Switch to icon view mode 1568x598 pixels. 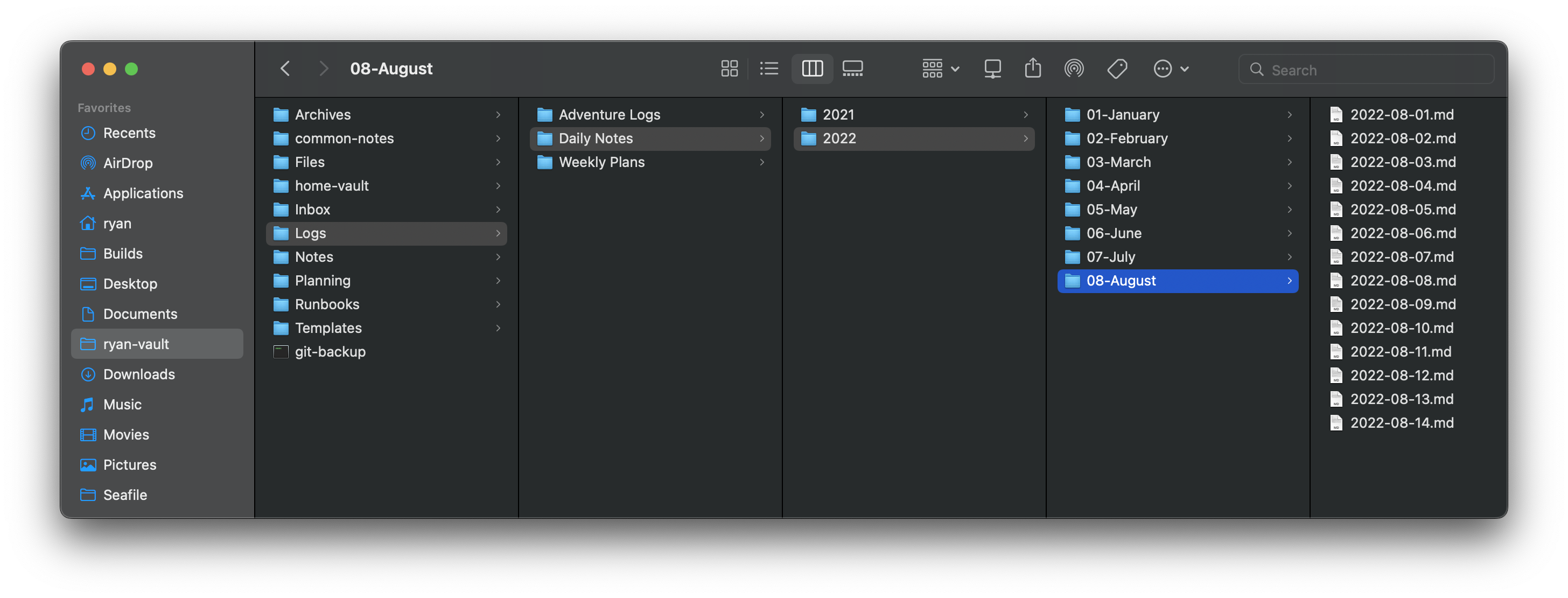pyautogui.click(x=729, y=69)
